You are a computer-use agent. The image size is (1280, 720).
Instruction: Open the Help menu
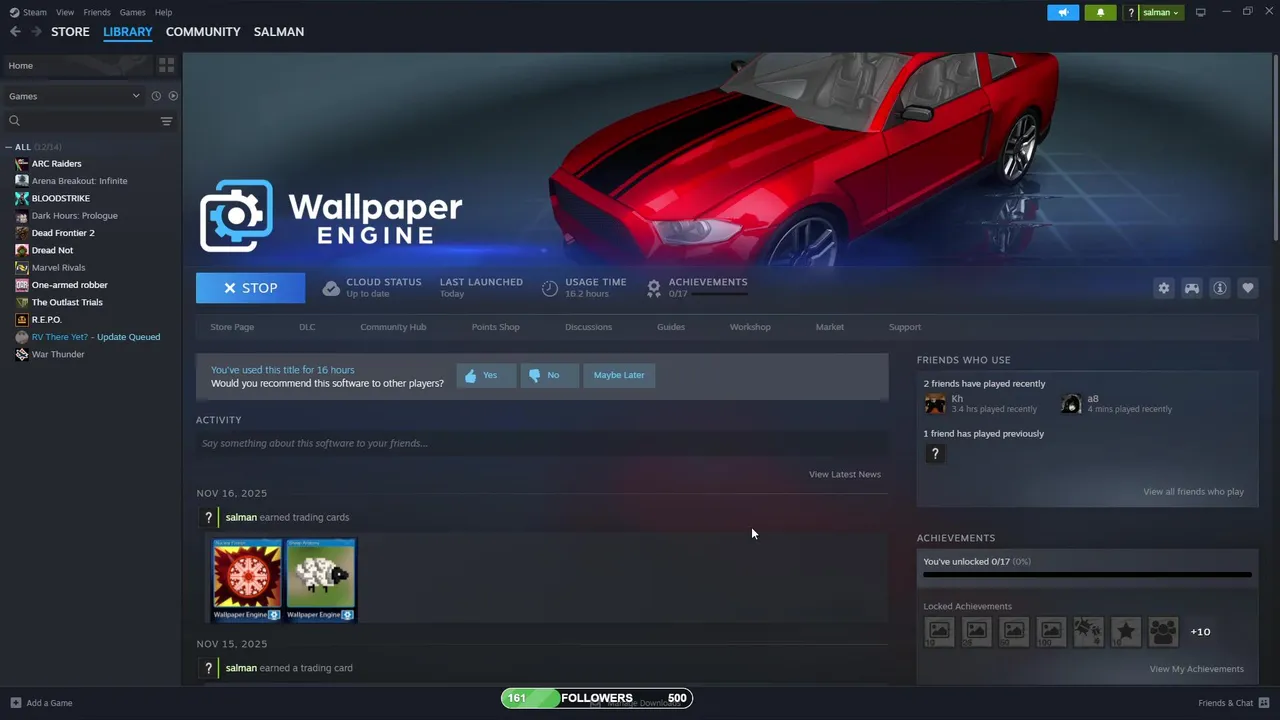(x=163, y=12)
